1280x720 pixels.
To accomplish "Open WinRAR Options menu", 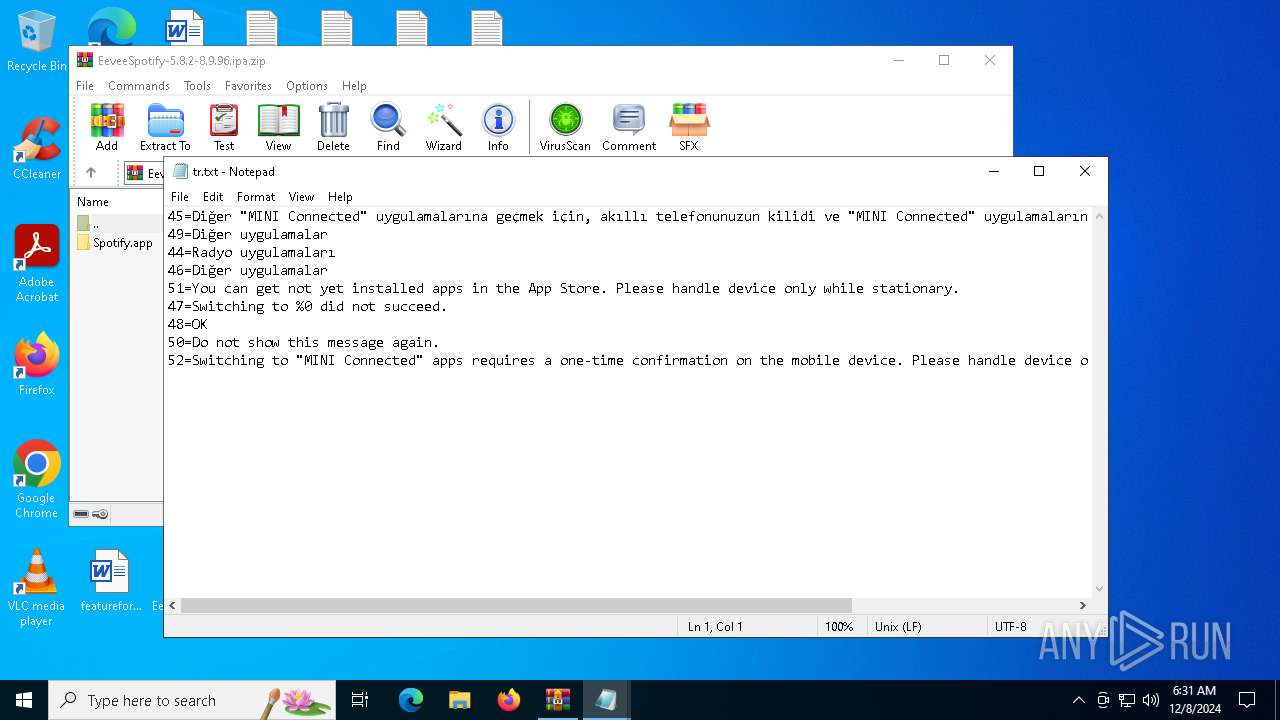I will tap(307, 86).
